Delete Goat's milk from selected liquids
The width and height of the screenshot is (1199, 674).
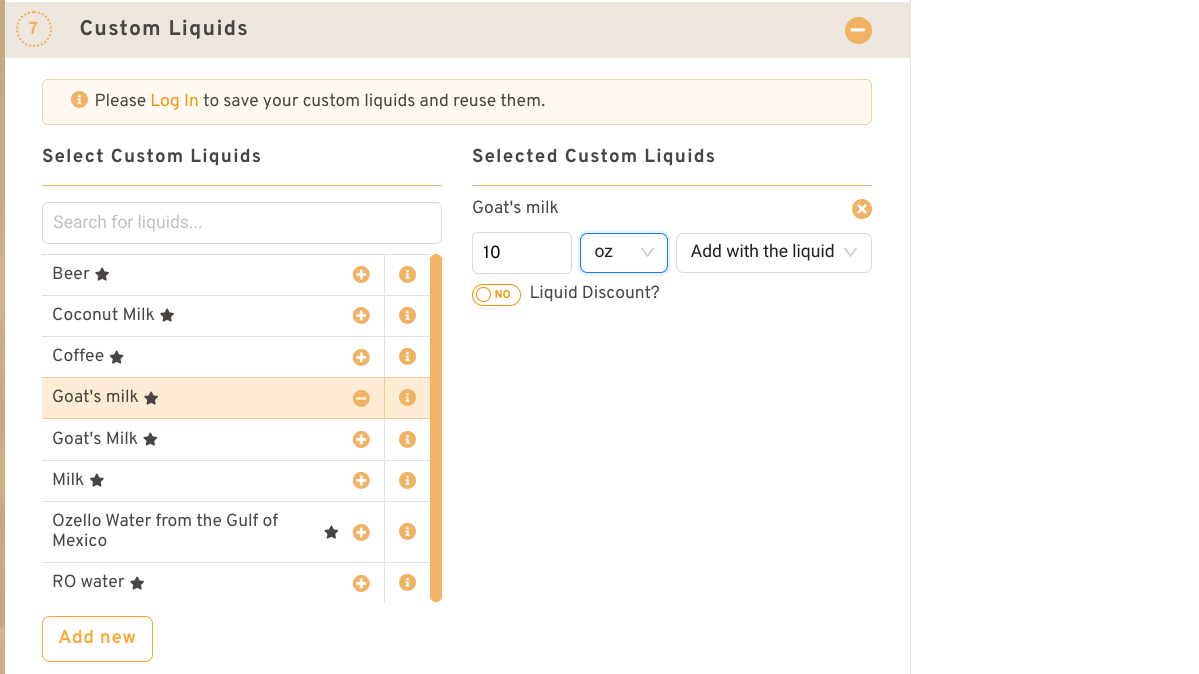861,208
